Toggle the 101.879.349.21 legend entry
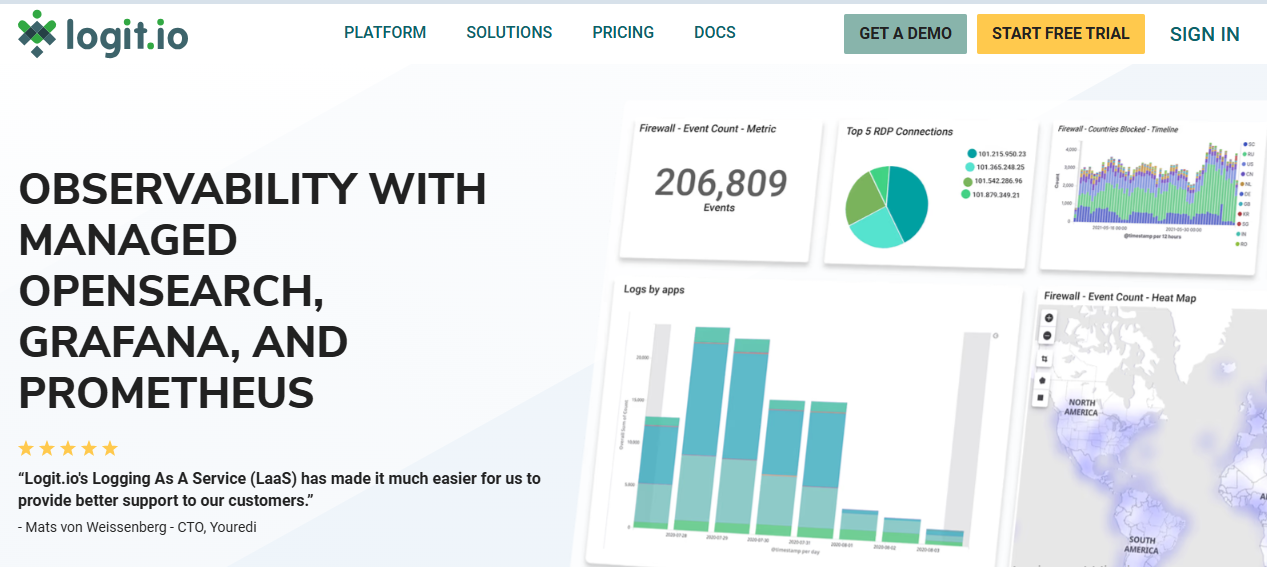 coord(966,194)
